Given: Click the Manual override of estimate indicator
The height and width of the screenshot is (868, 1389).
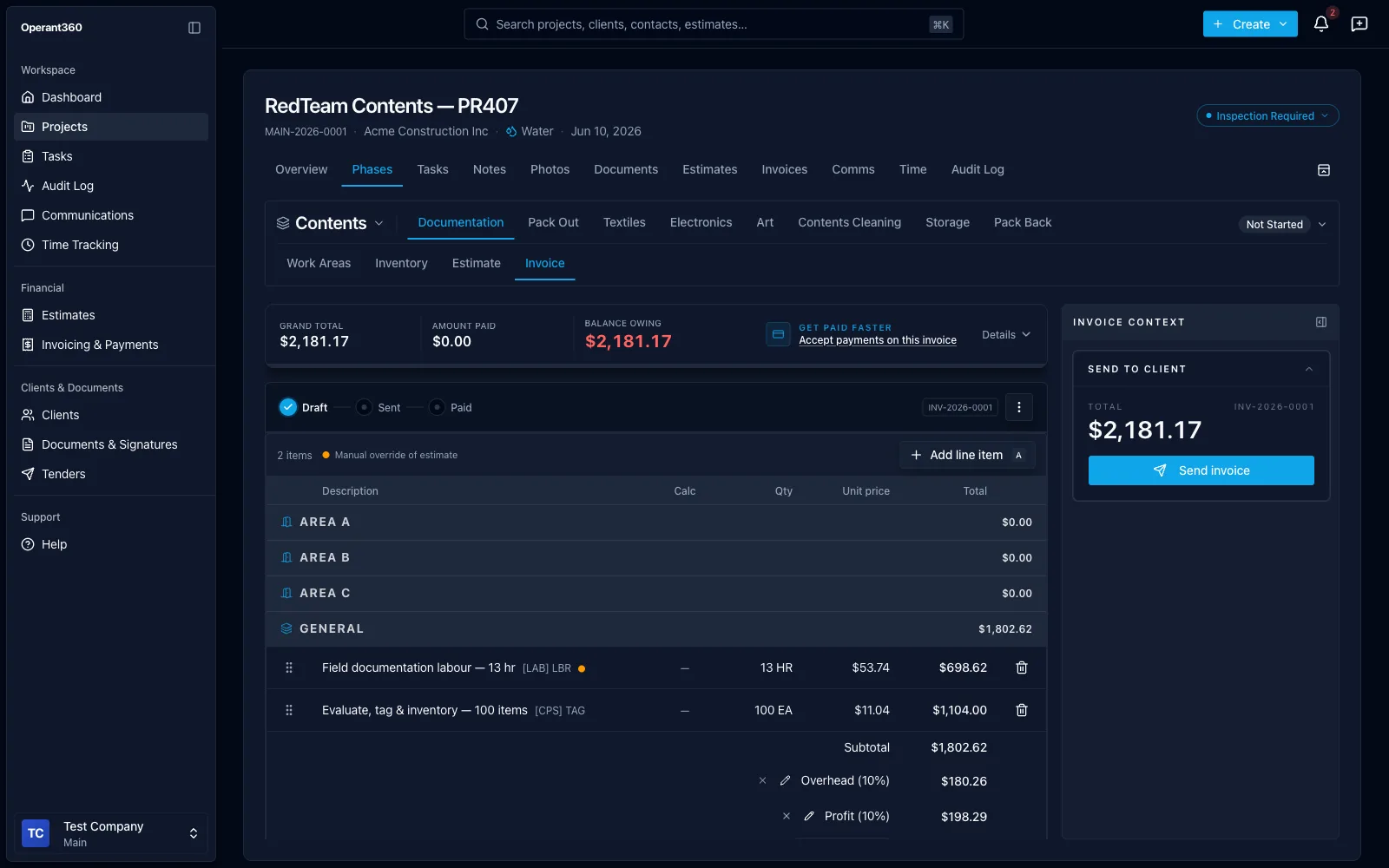Looking at the screenshot, I should pyautogui.click(x=390, y=455).
